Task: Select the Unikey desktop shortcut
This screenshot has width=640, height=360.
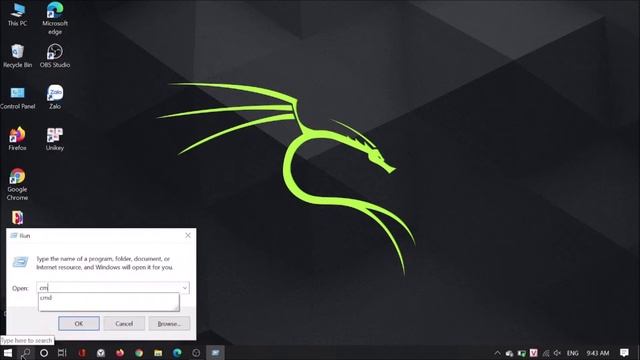Action: [x=55, y=139]
